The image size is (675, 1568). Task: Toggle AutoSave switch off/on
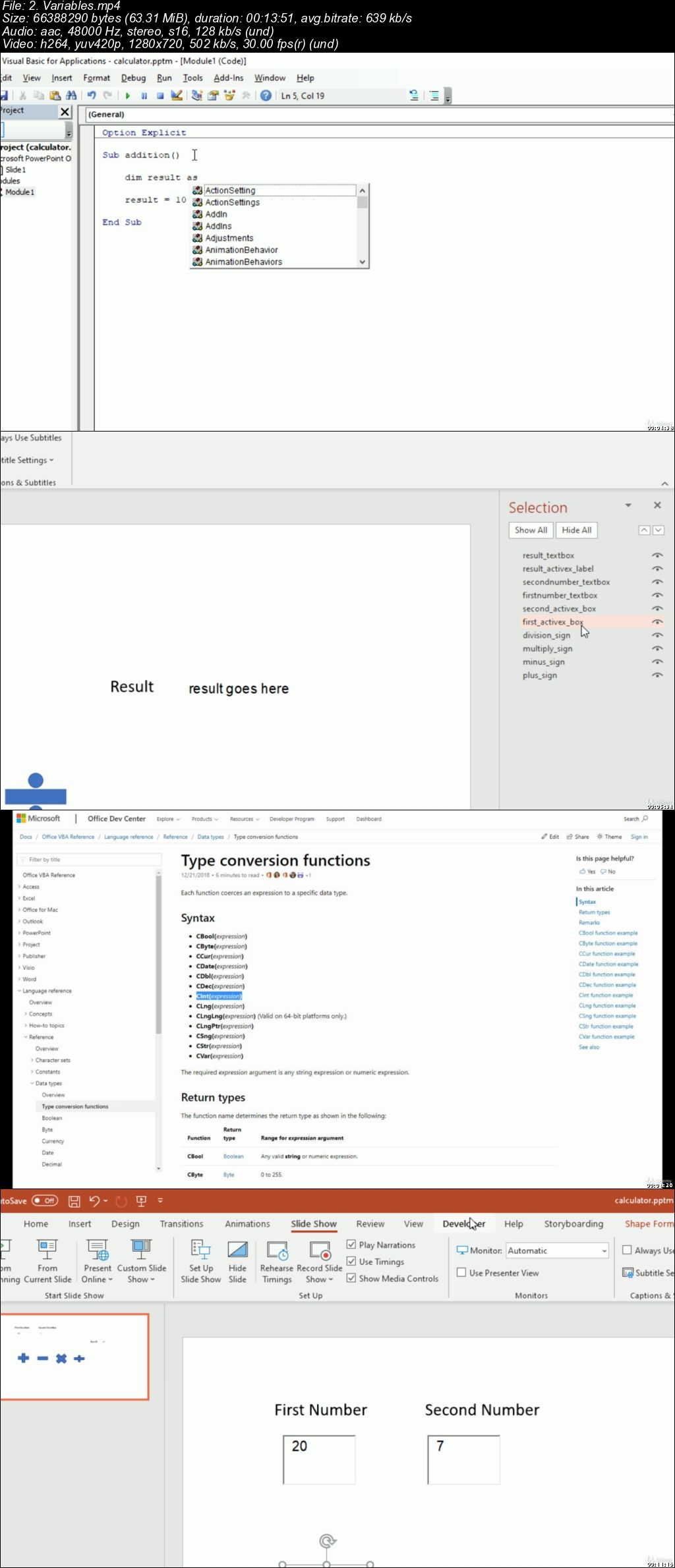[45, 1200]
